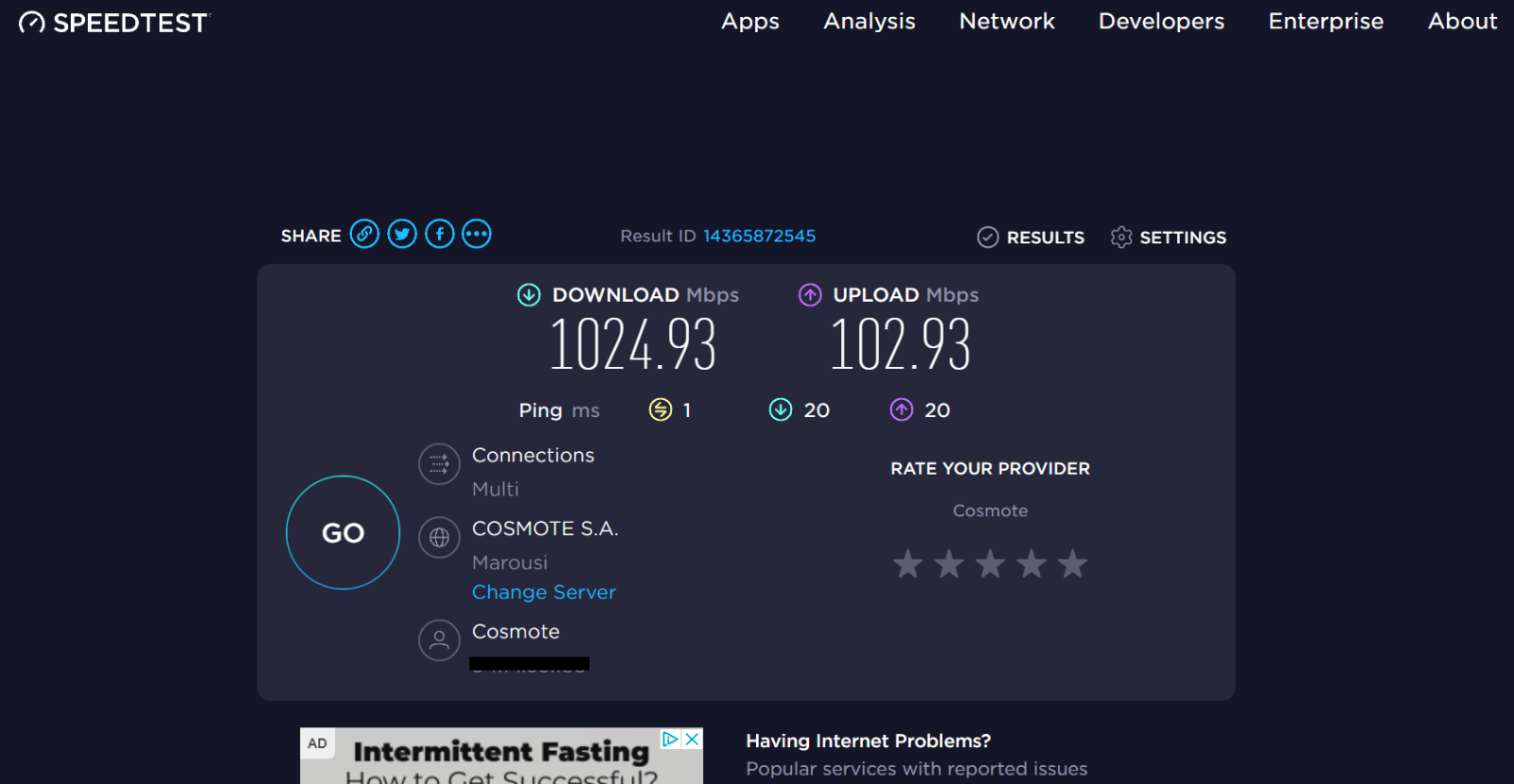1514x784 pixels.
Task: Open the About menu
Action: click(x=1462, y=22)
